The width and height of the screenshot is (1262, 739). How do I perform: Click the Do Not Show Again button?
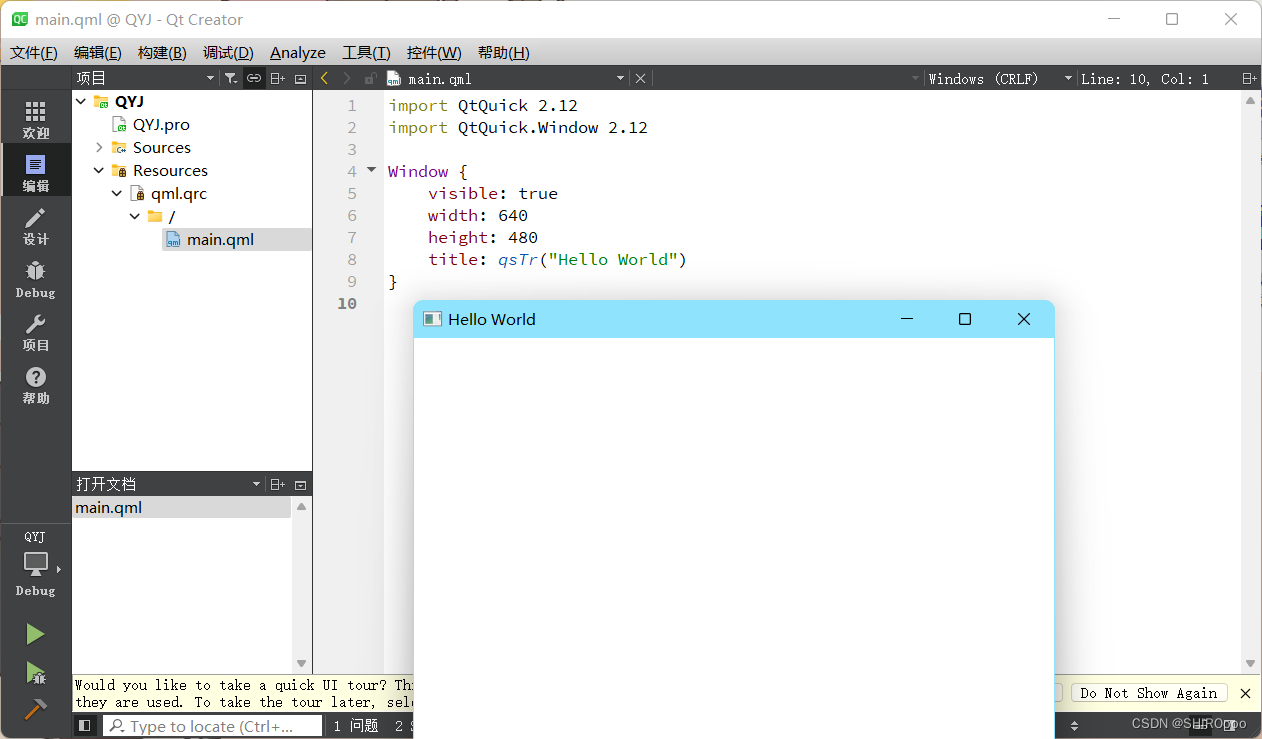(1149, 693)
